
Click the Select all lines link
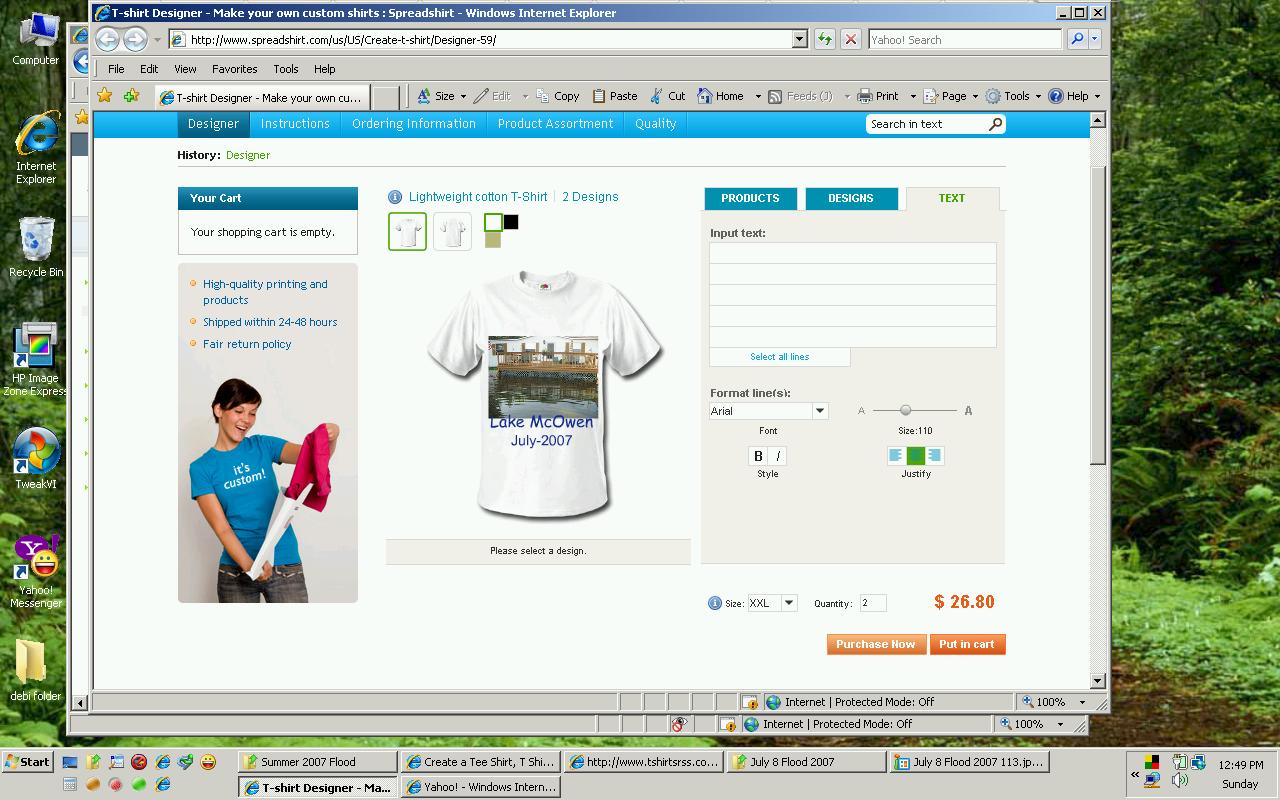[780, 357]
